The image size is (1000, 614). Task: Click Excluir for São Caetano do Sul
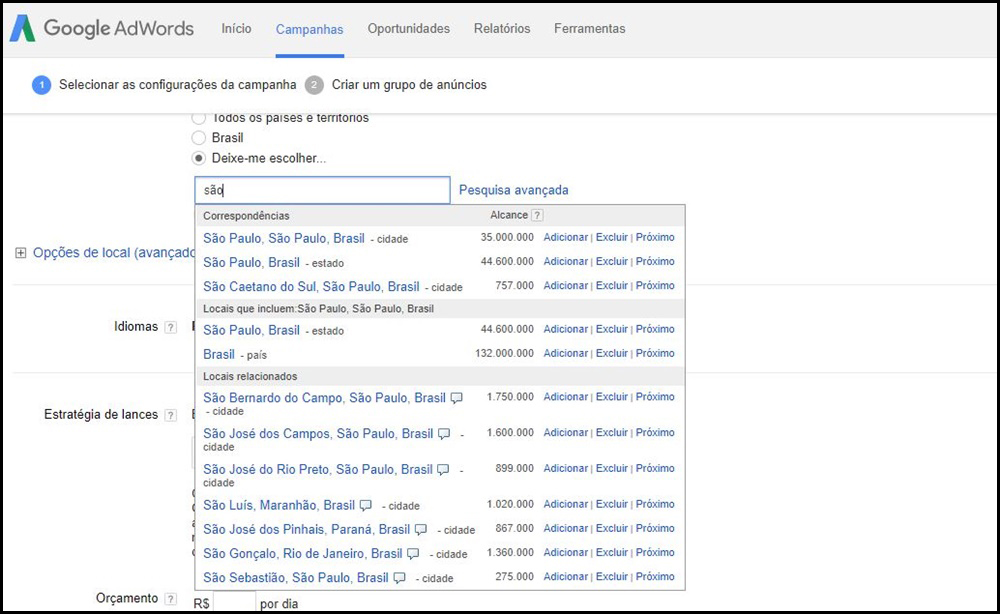612,286
